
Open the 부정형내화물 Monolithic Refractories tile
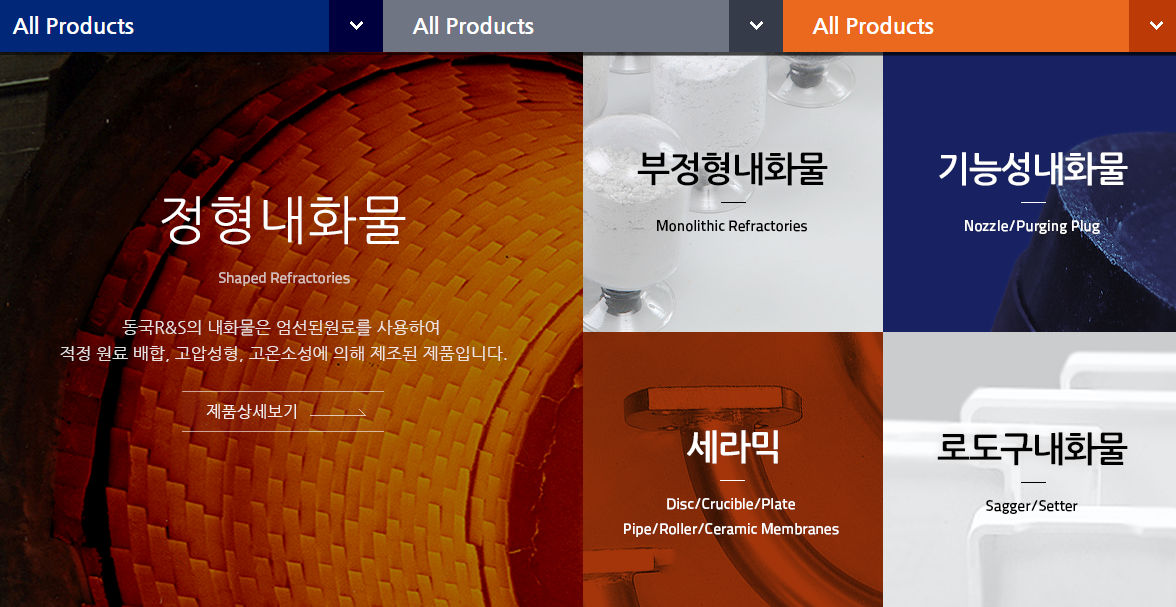(733, 192)
